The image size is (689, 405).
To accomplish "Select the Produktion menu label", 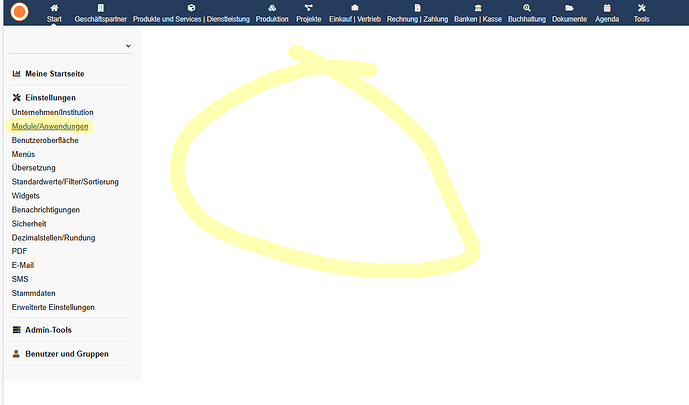I will pyautogui.click(x=272, y=19).
